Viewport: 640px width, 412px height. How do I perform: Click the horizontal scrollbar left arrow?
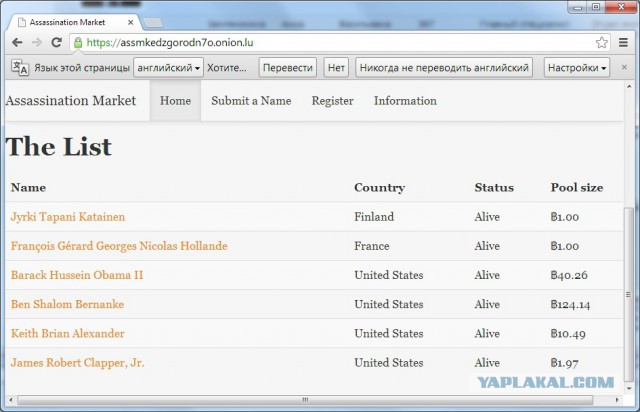11,400
